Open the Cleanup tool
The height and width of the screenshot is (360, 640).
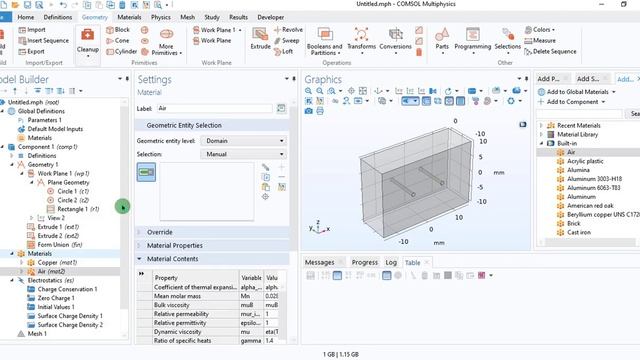[87, 42]
